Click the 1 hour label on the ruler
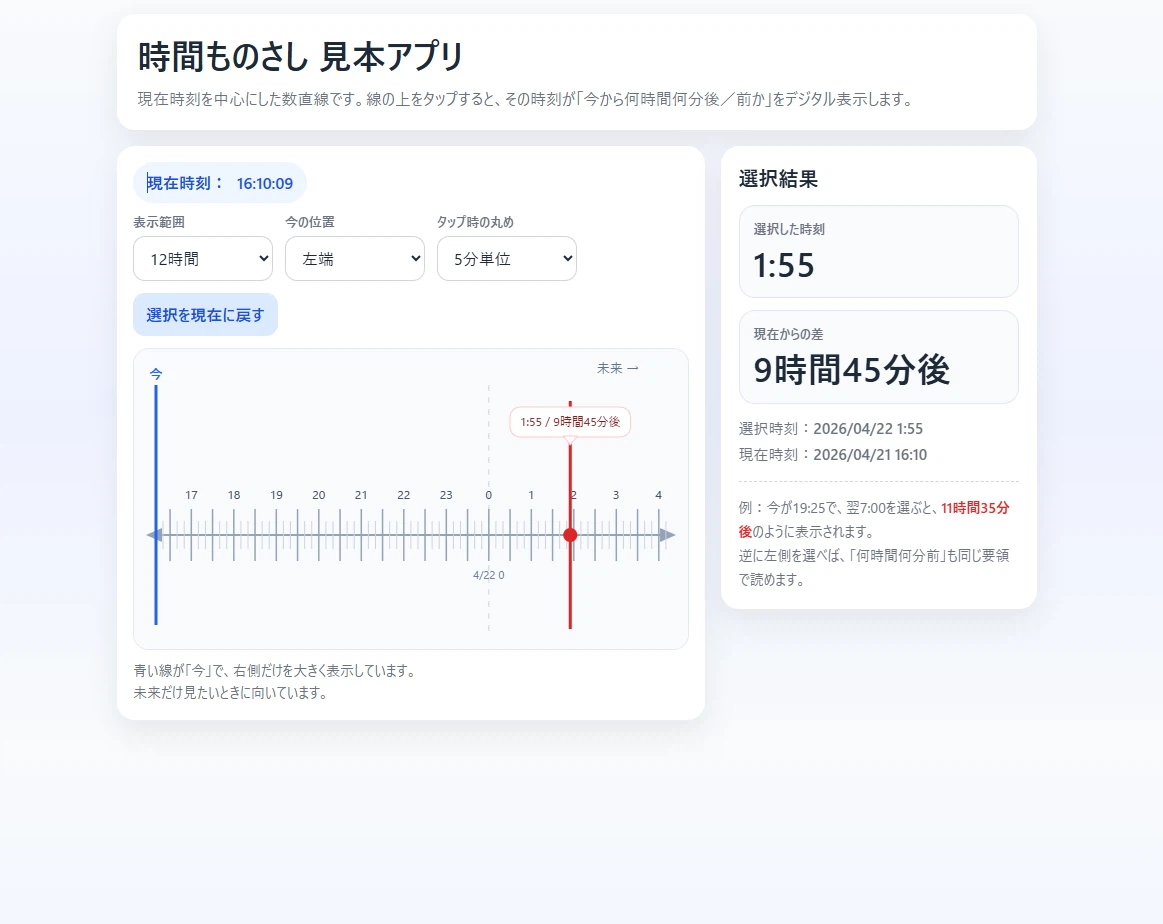 (531, 495)
